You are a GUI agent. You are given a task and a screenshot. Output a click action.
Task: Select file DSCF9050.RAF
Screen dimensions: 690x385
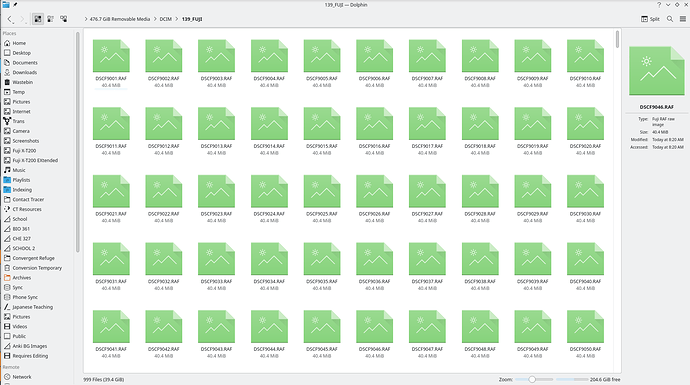pyautogui.click(x=585, y=334)
